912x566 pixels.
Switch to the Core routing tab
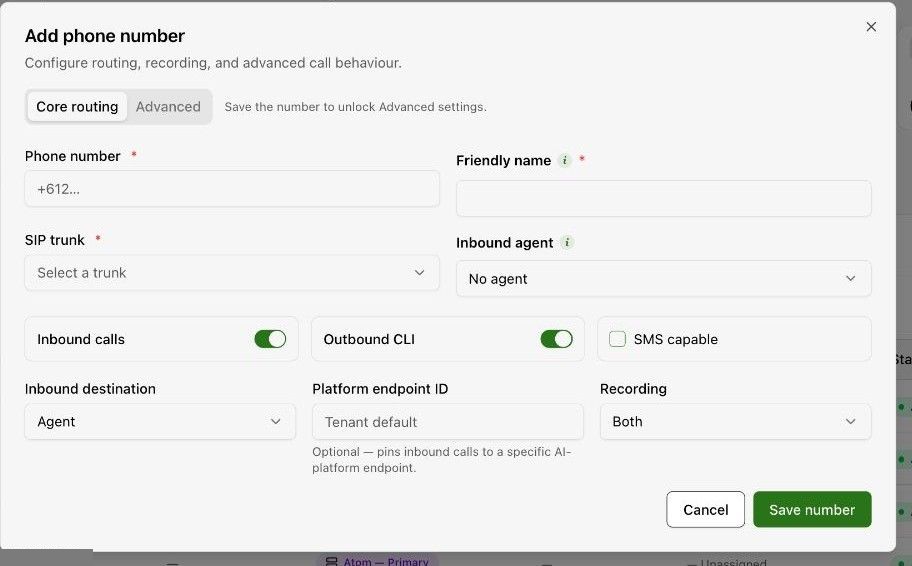pyautogui.click(x=77, y=106)
